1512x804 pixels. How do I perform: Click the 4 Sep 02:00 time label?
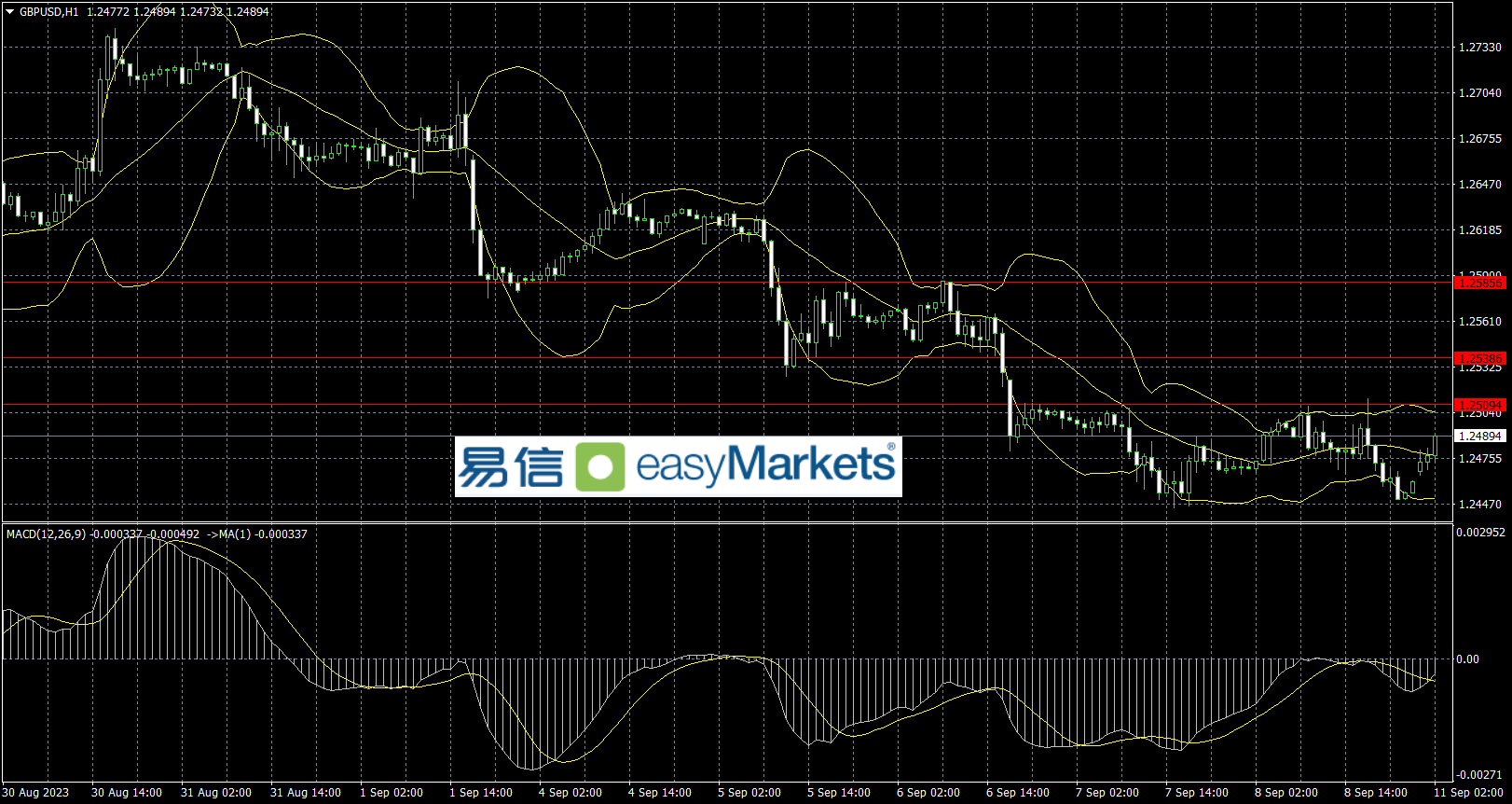click(x=570, y=793)
